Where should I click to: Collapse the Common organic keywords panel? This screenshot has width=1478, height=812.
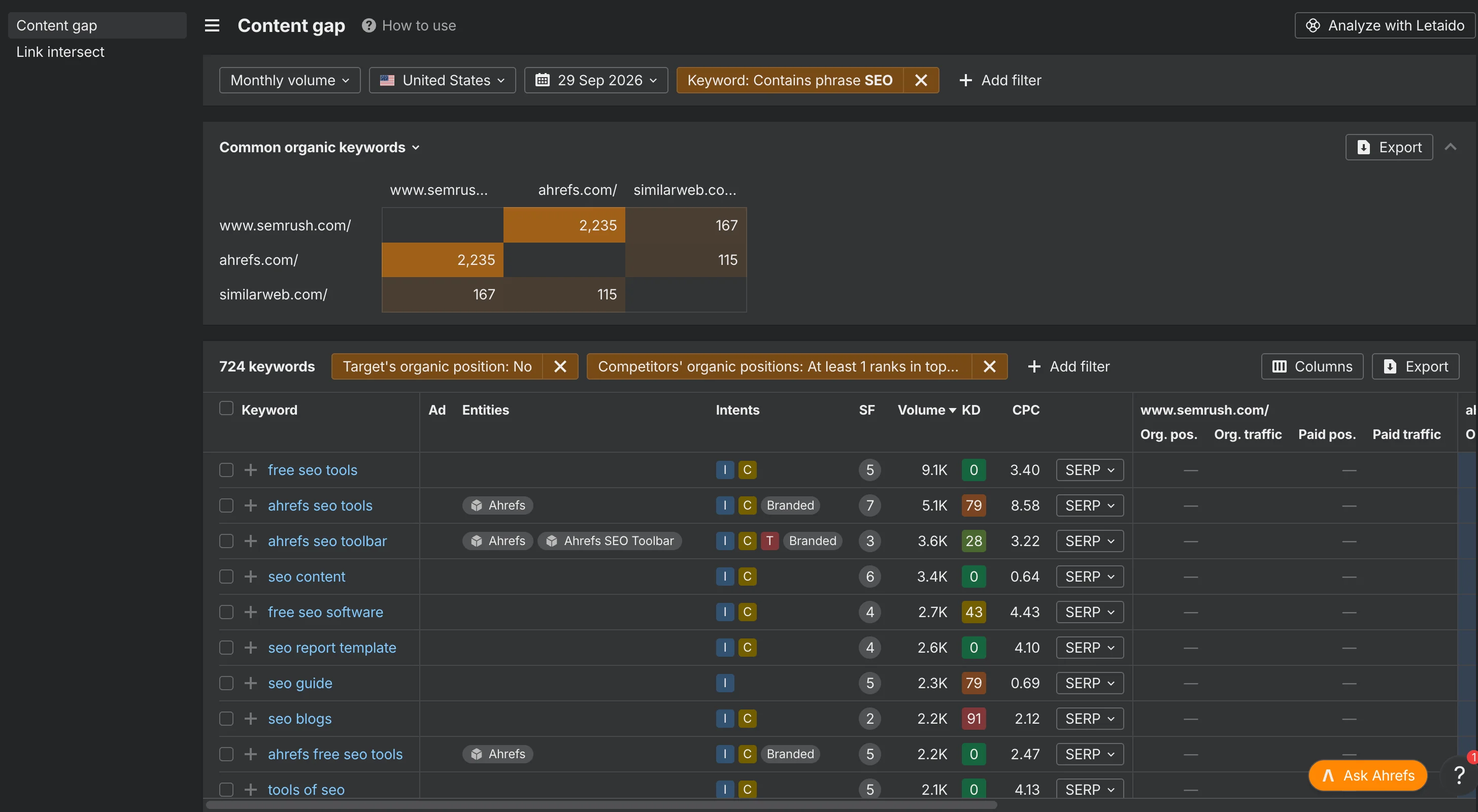click(1451, 147)
